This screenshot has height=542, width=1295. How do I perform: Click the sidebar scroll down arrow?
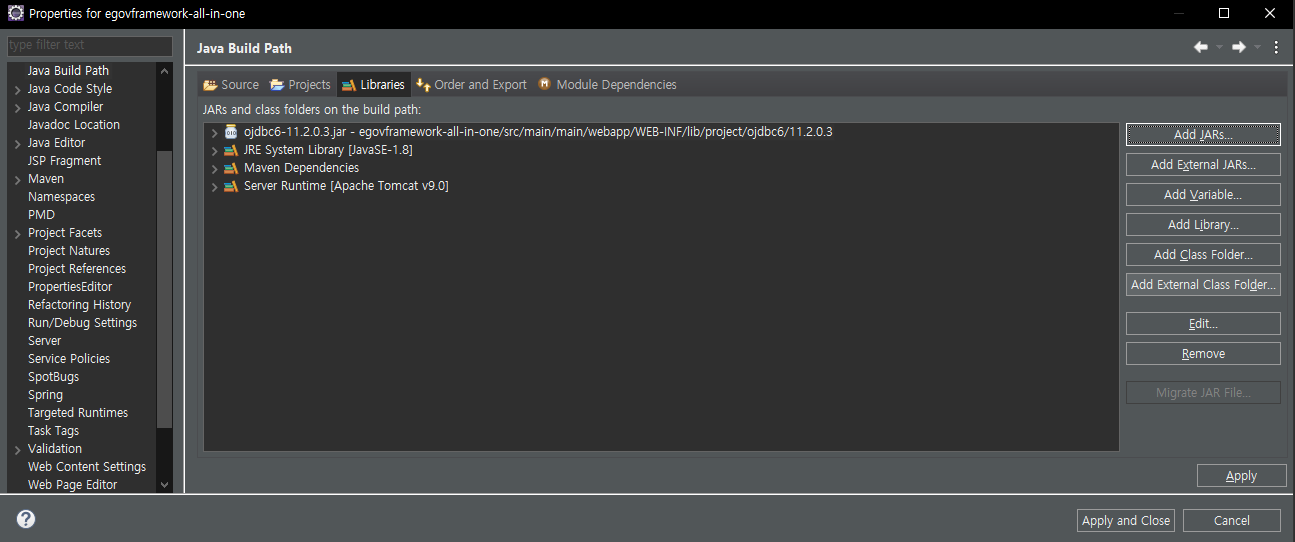click(165, 484)
